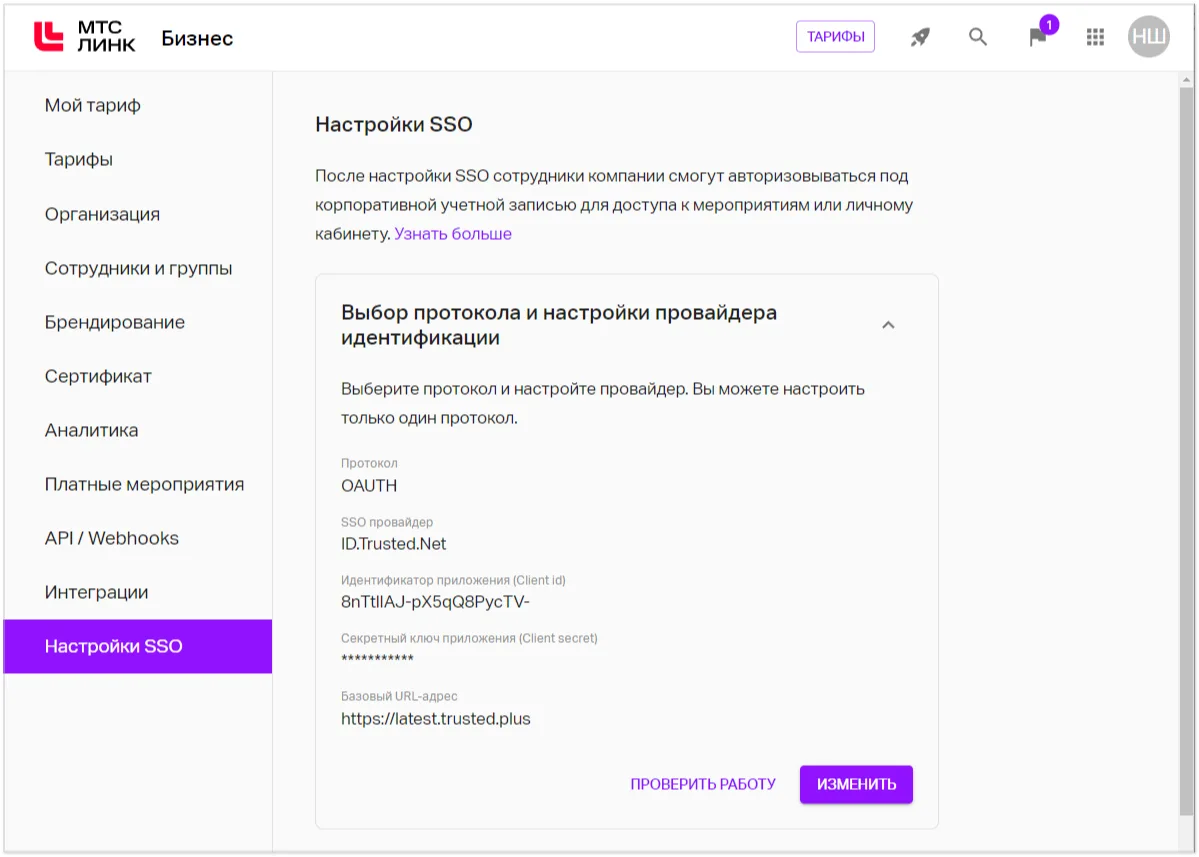Click the flag notifications icon with badge
The height and width of the screenshot is (857, 1199).
click(x=1036, y=37)
